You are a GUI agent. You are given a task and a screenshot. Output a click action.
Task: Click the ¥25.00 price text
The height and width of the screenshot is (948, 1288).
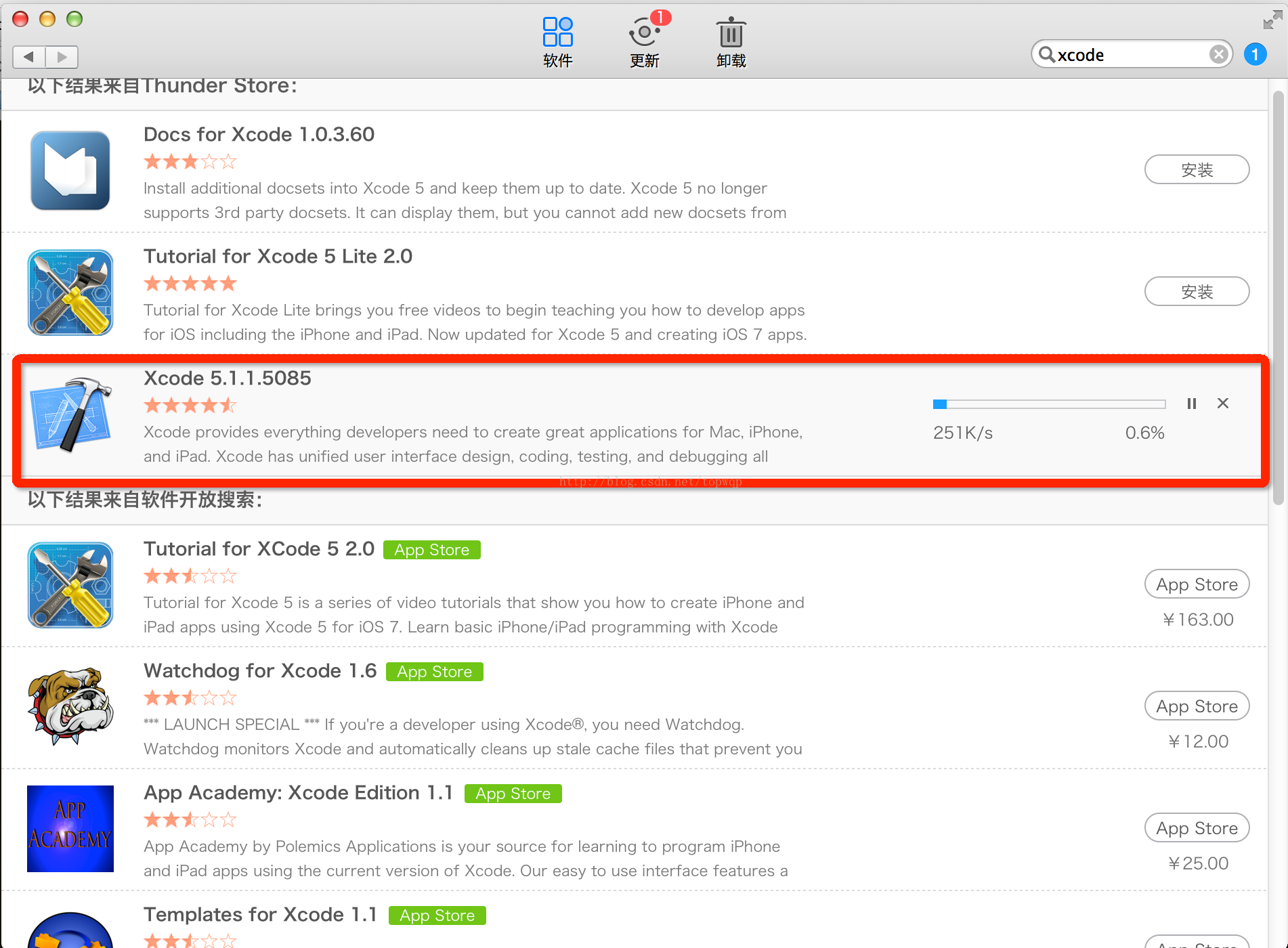(1197, 863)
